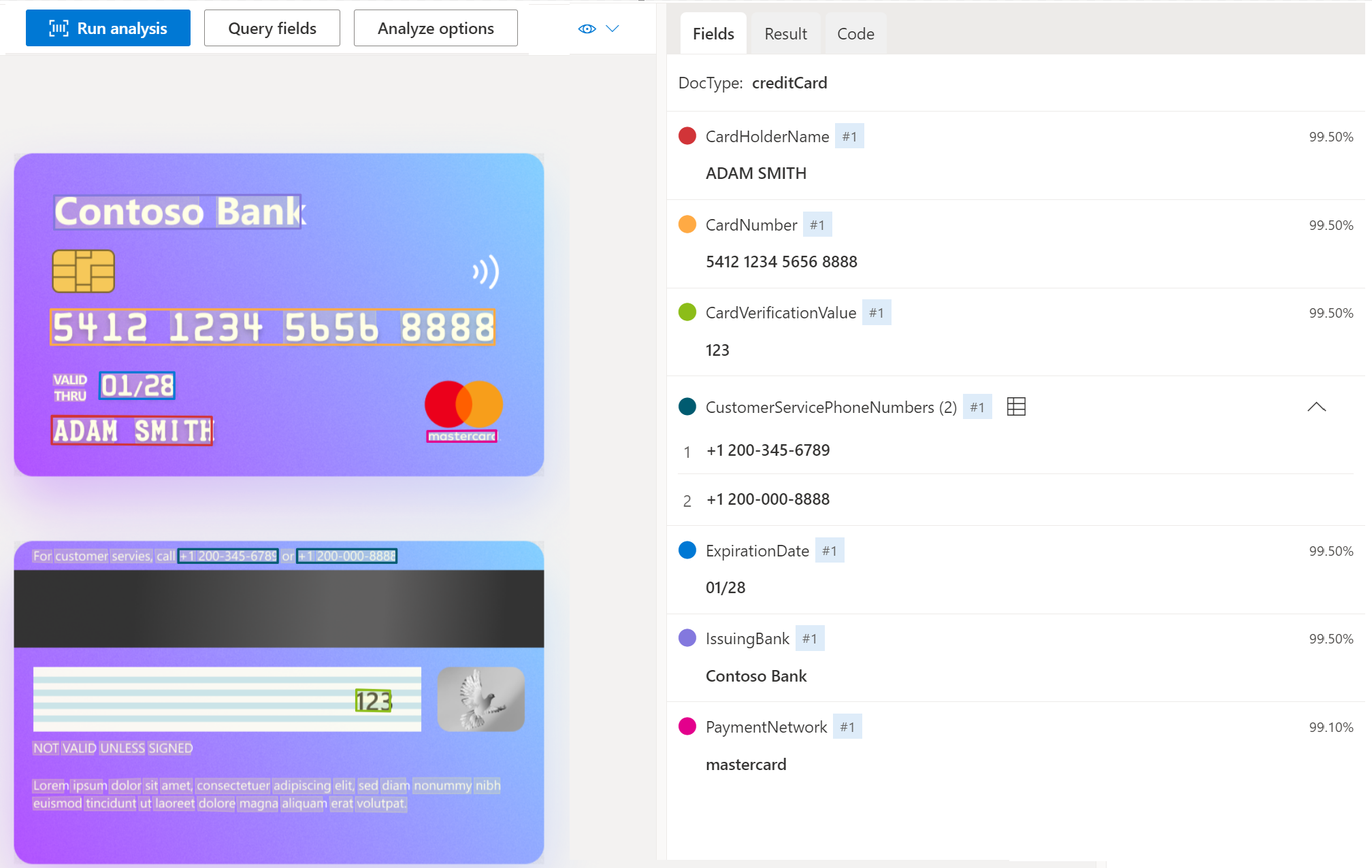
Task: Open the Analyze options menu
Action: click(436, 27)
